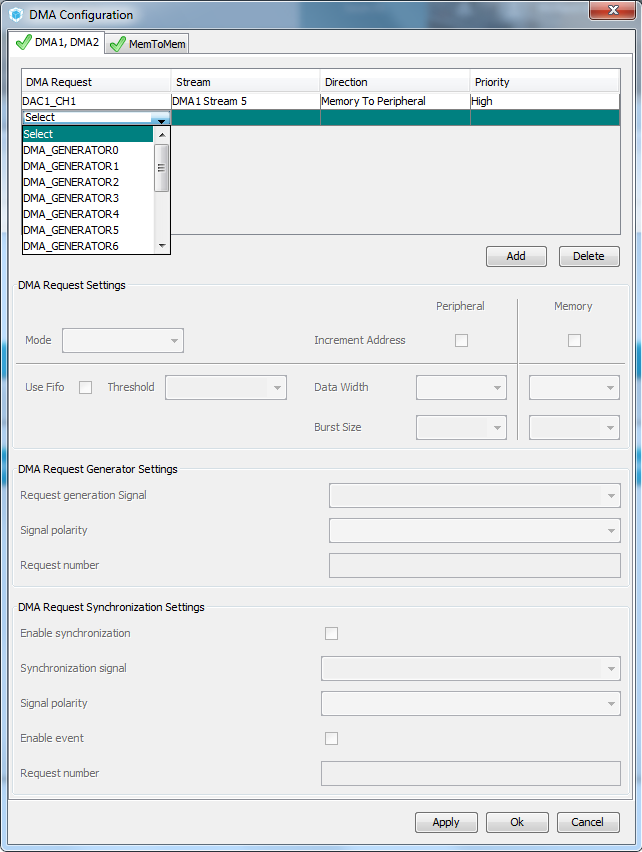Open the Memory Data Width dropdown
The height and width of the screenshot is (852, 642).
coord(574,387)
